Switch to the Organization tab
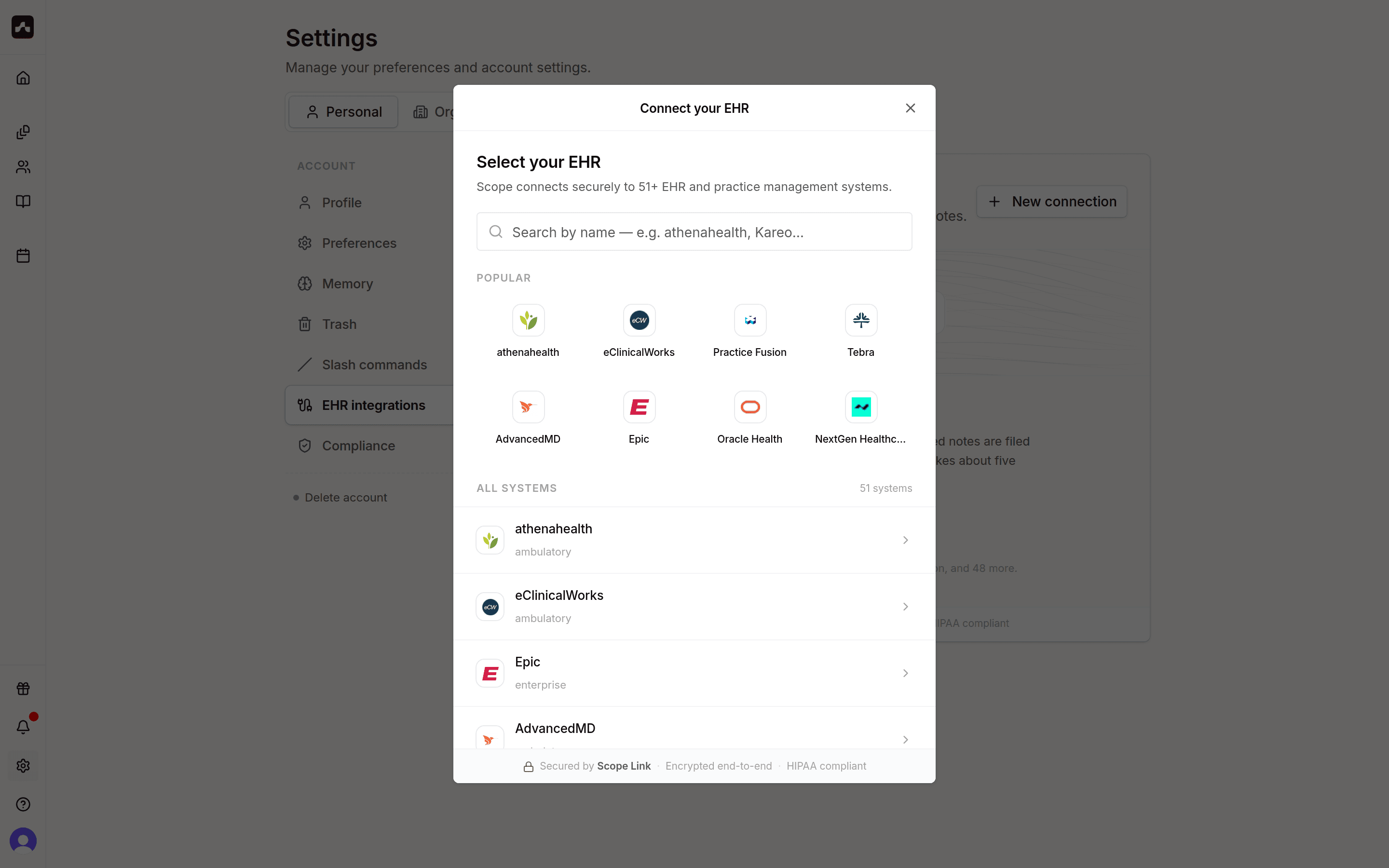Viewport: 1389px width, 868px height. pos(434,112)
